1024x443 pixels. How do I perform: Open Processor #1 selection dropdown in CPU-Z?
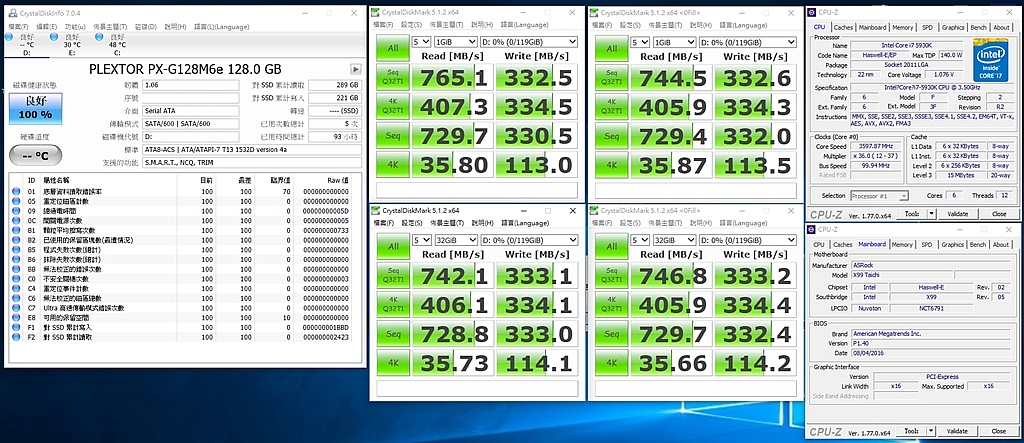pyautogui.click(x=879, y=195)
